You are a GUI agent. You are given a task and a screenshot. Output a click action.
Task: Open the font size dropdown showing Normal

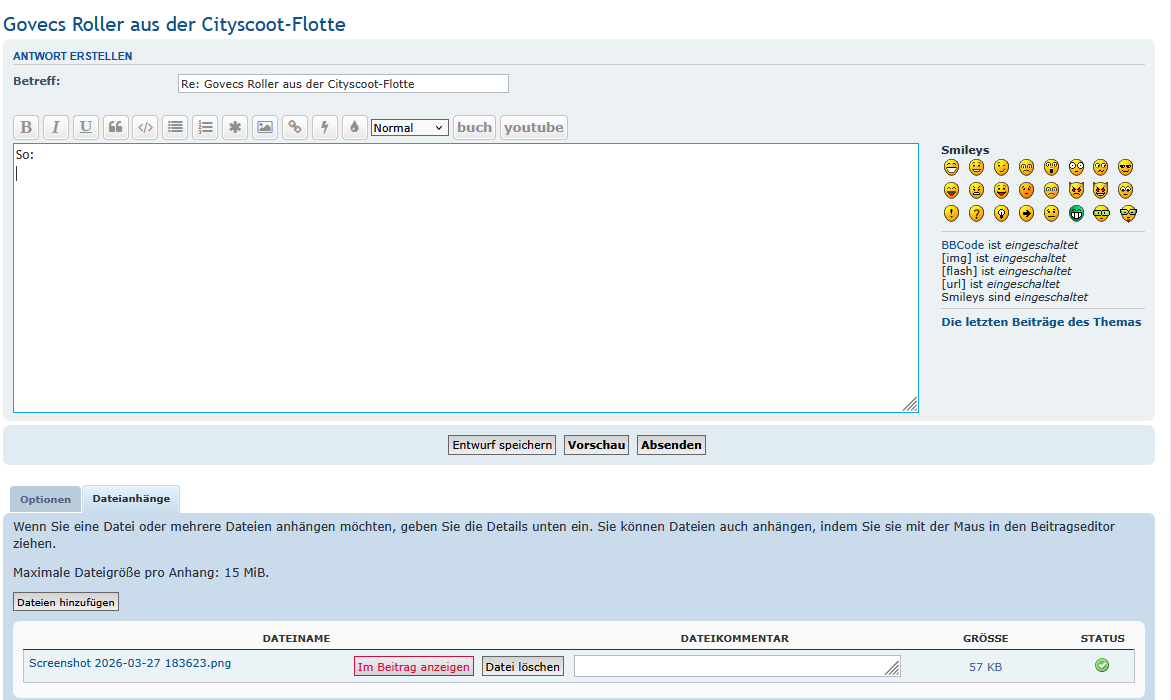click(409, 128)
